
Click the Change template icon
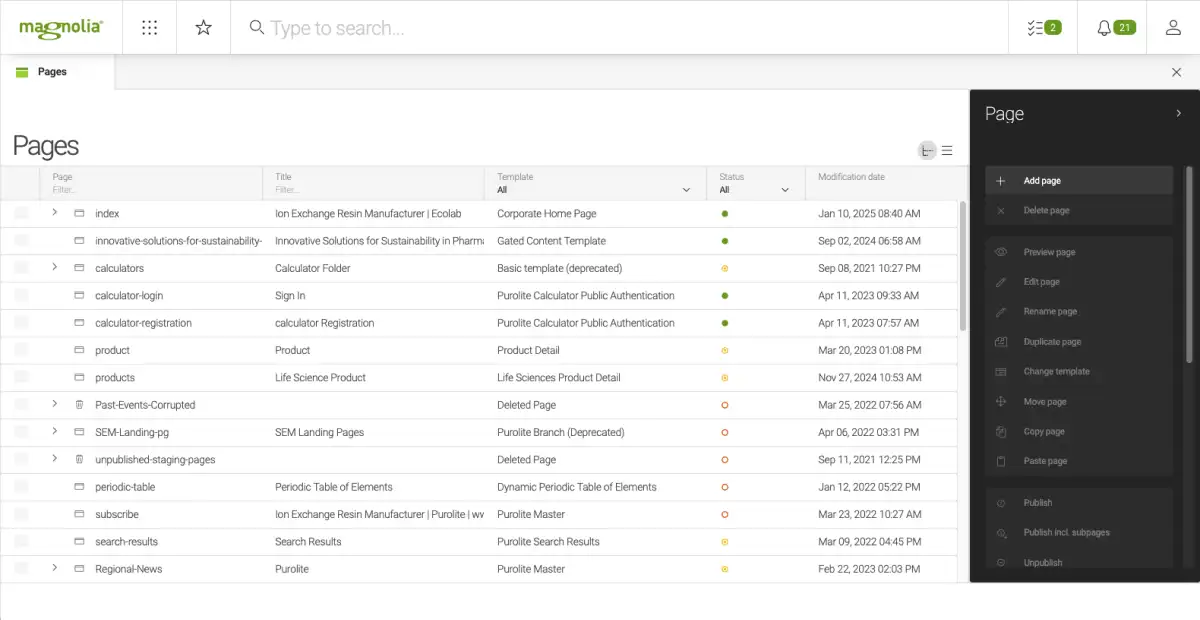(x=1001, y=372)
